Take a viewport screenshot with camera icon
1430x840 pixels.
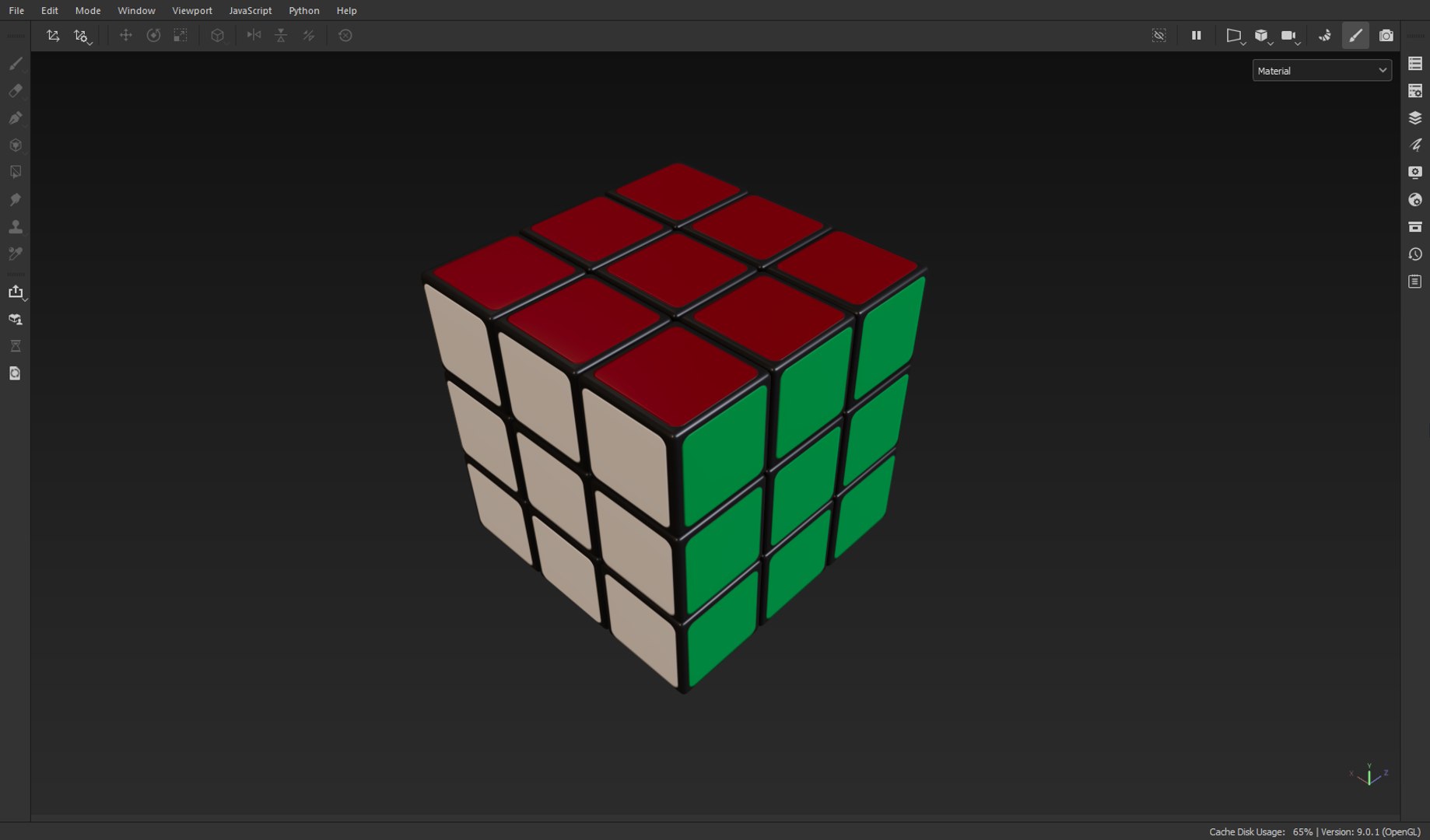pos(1386,35)
